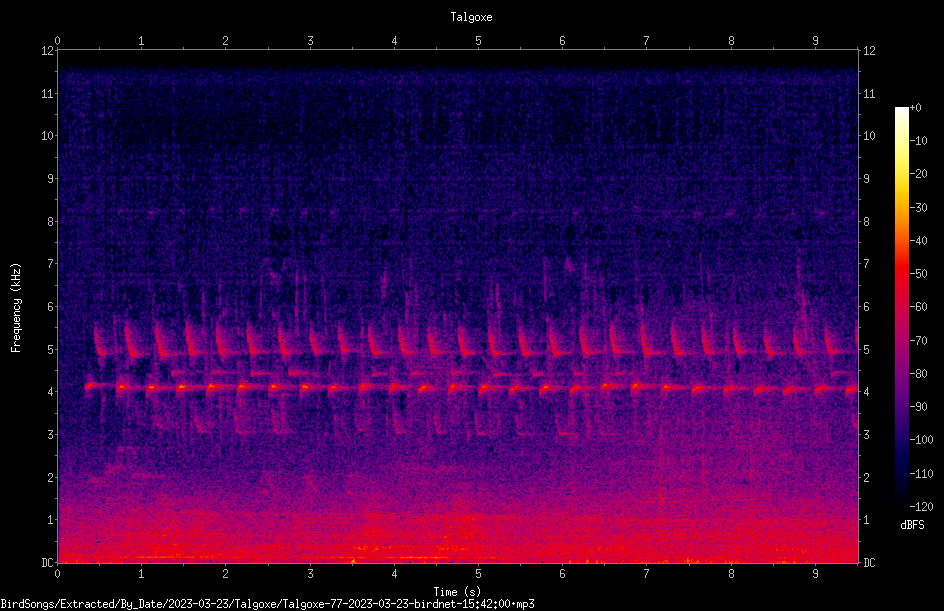The width and height of the screenshot is (944, 611).
Task: Click the DC label on right axis
Action: [x=869, y=563]
